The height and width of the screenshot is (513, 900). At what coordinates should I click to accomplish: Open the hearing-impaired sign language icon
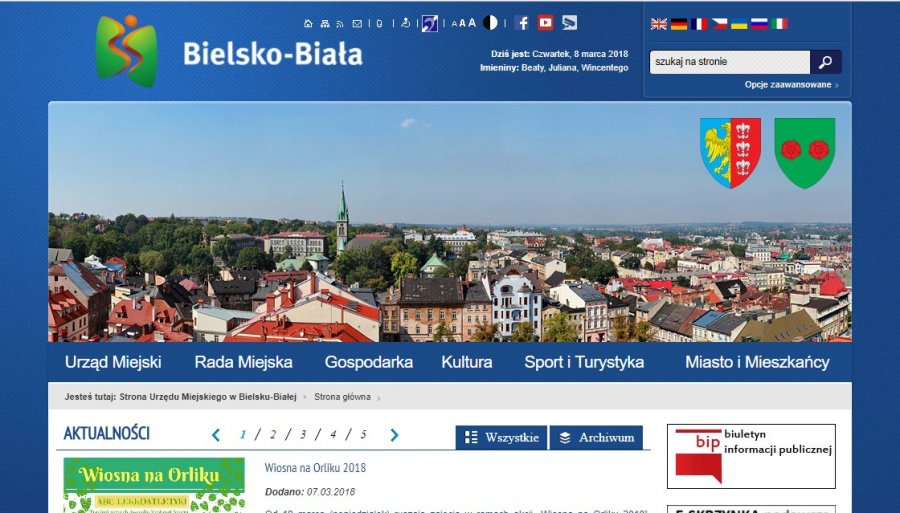pos(429,23)
